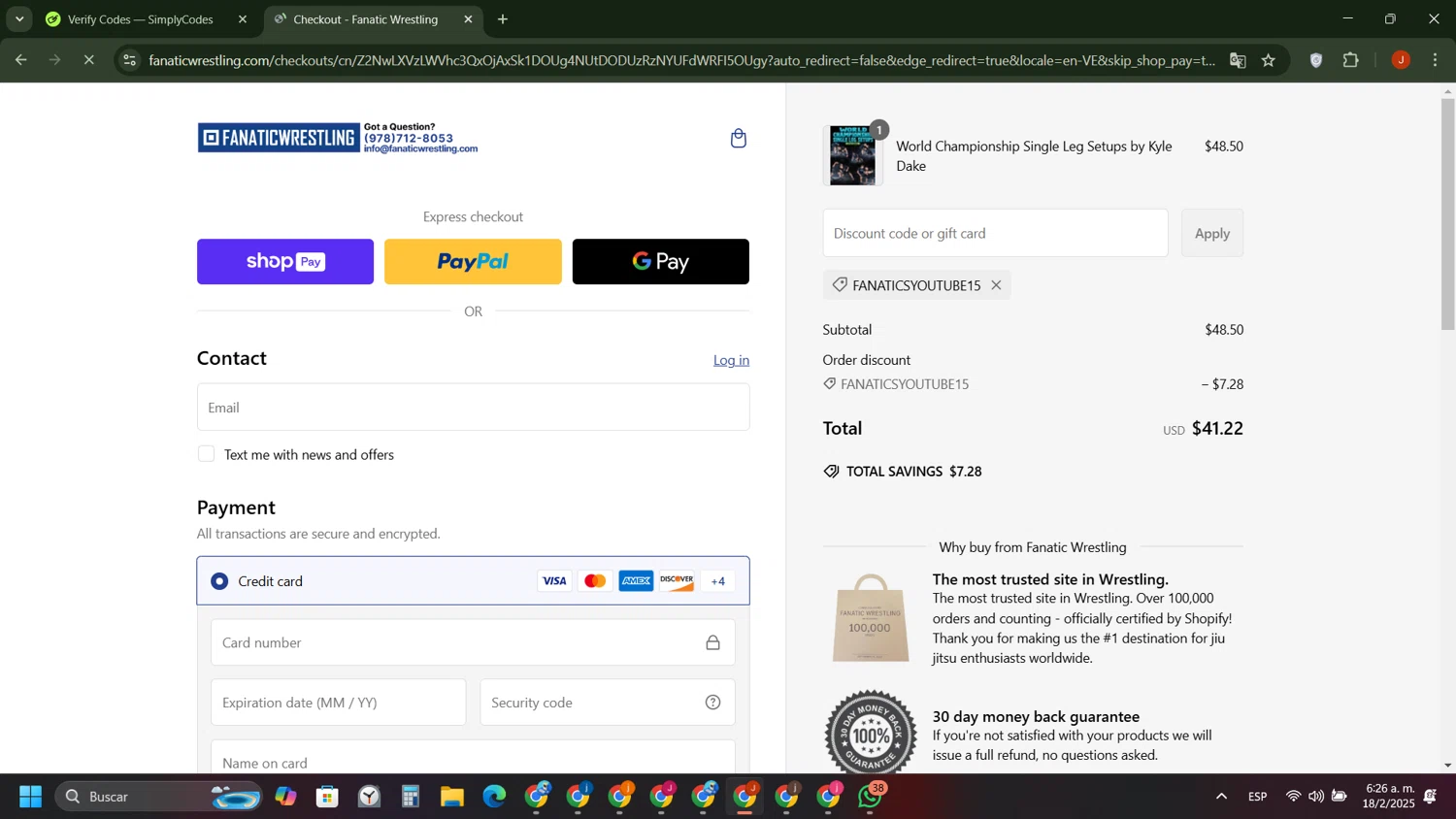The height and width of the screenshot is (819, 1456).
Task: Open the Calculator from the taskbar
Action: [x=411, y=797]
